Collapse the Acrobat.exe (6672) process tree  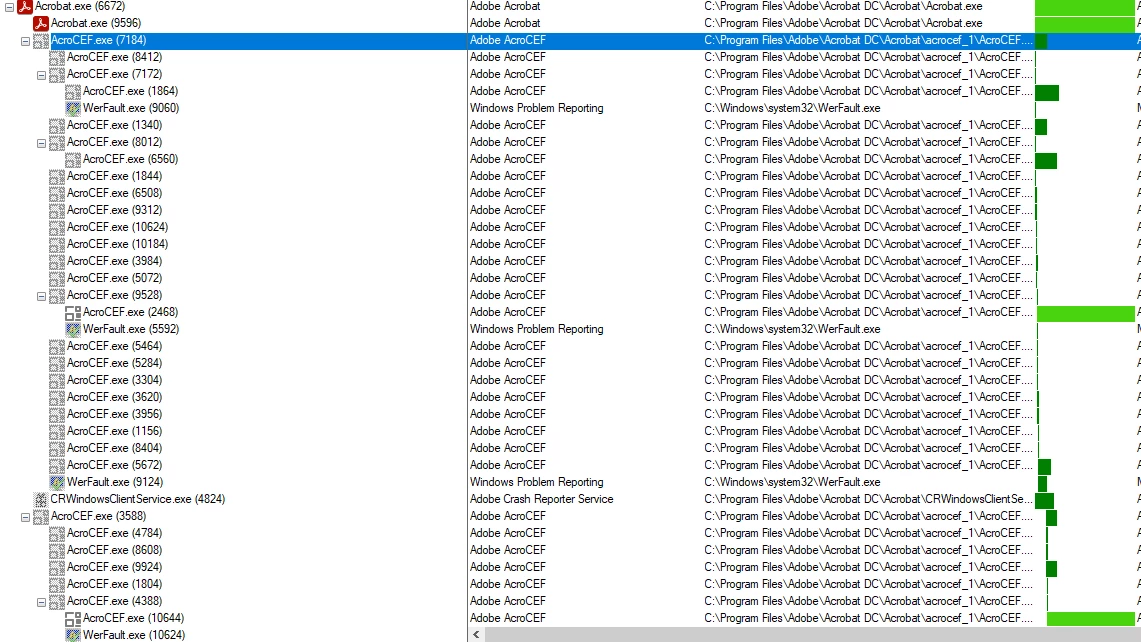point(9,7)
